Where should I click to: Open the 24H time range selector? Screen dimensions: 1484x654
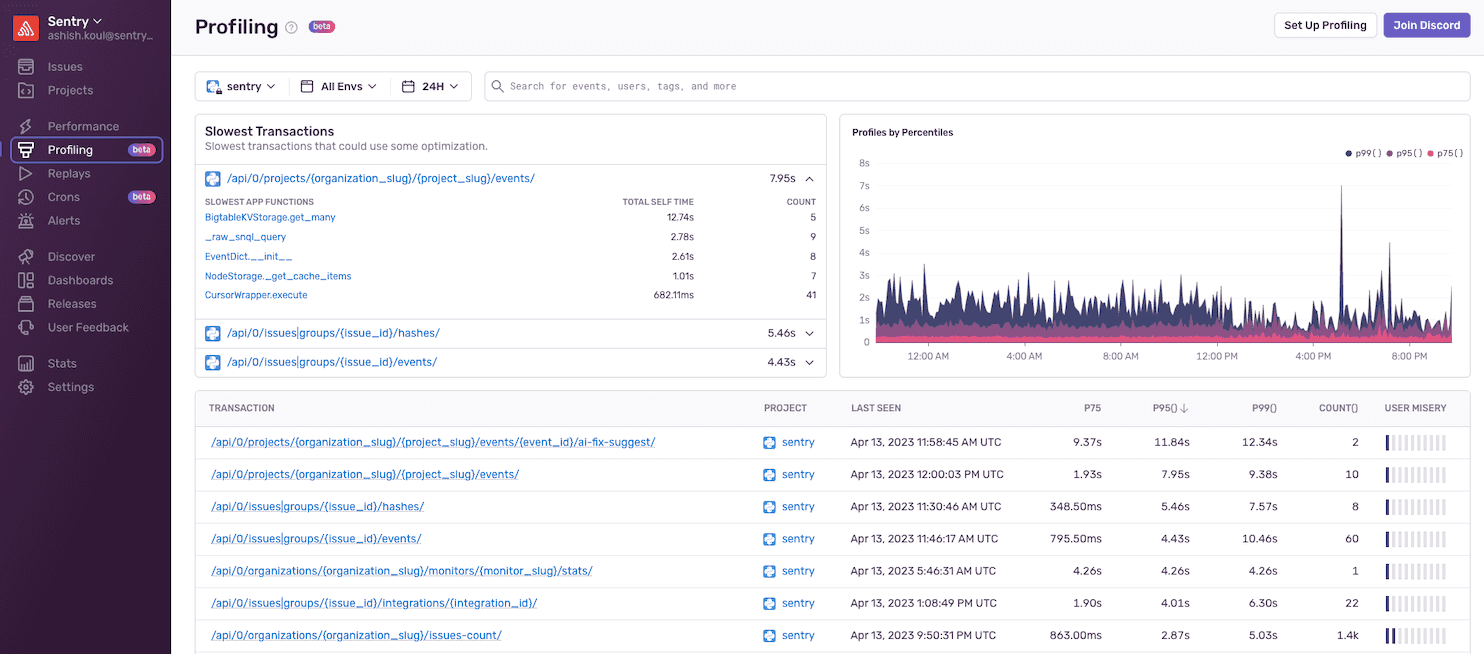(x=431, y=86)
